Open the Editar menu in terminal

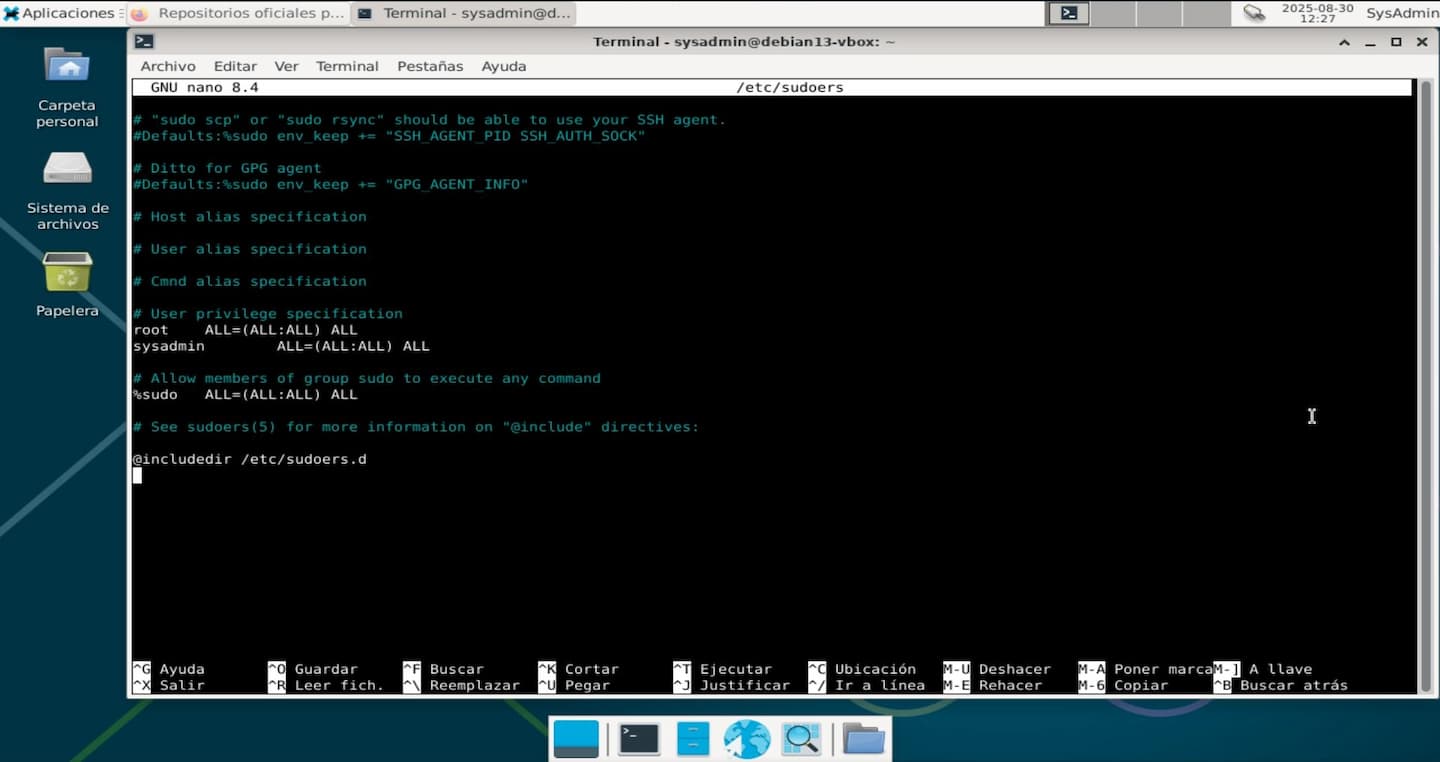coord(235,66)
